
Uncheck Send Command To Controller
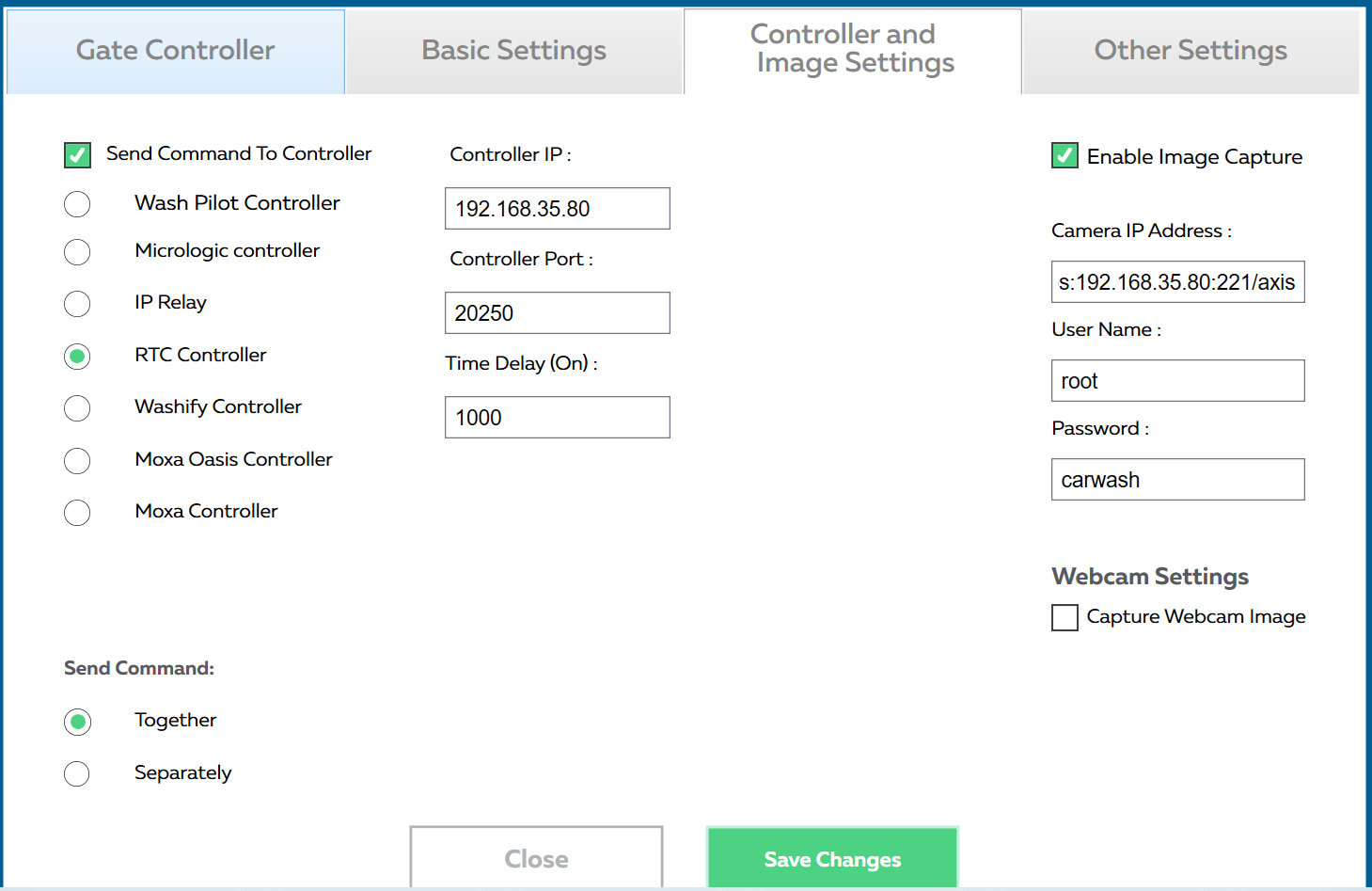(77, 154)
